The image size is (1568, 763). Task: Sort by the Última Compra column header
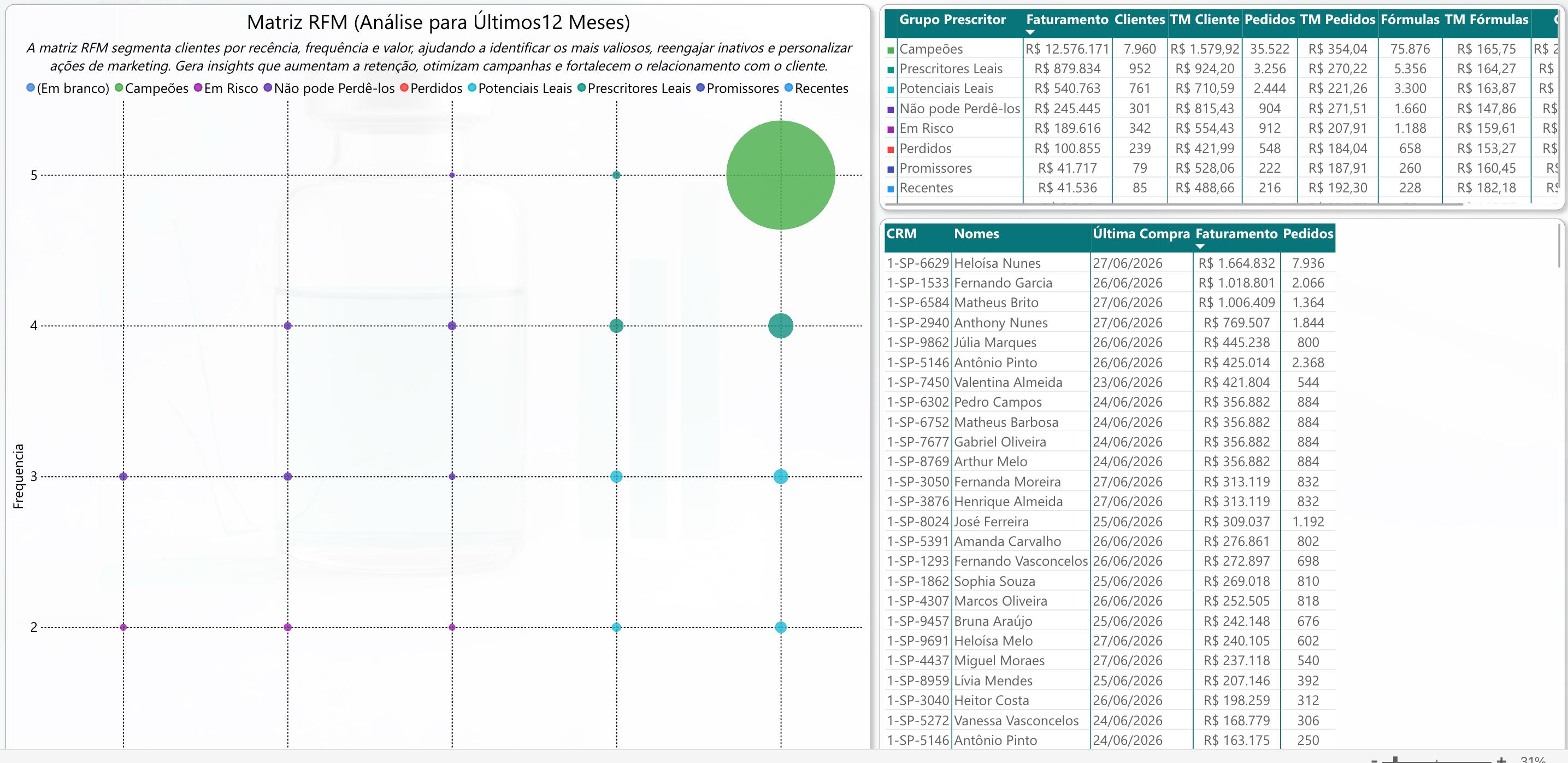(1141, 234)
